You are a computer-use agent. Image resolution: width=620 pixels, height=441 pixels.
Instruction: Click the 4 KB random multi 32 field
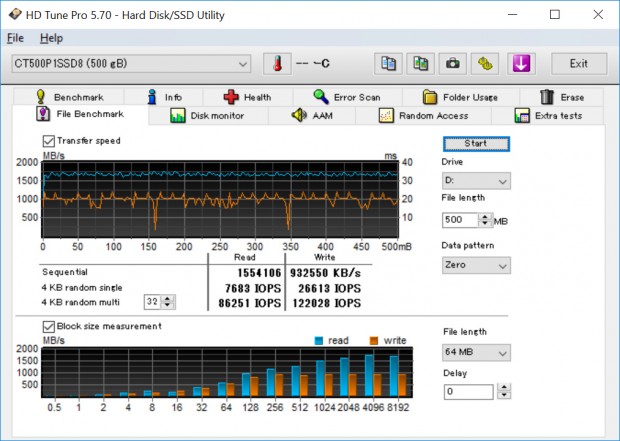point(153,302)
